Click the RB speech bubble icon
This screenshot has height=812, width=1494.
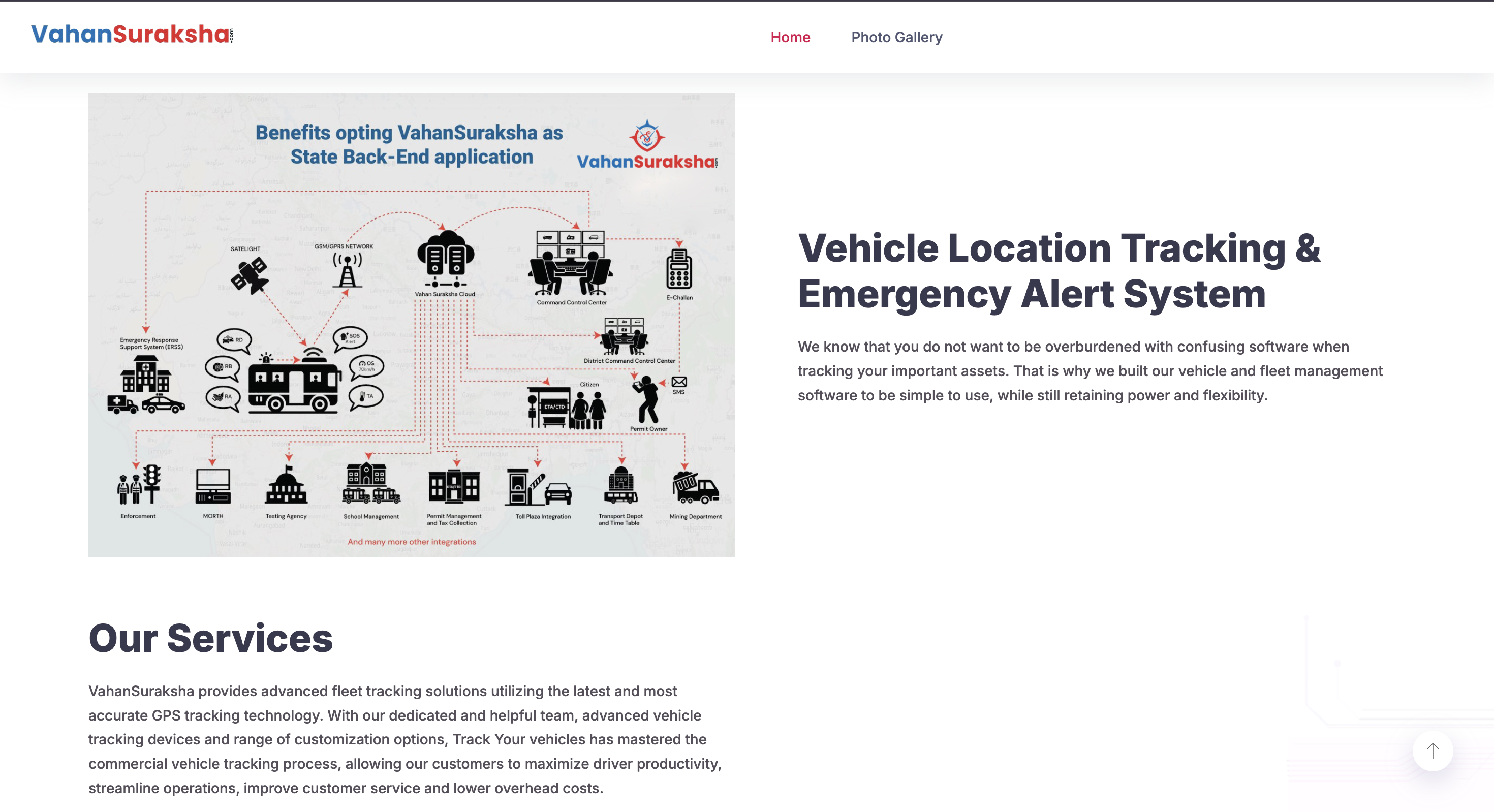coord(223,368)
